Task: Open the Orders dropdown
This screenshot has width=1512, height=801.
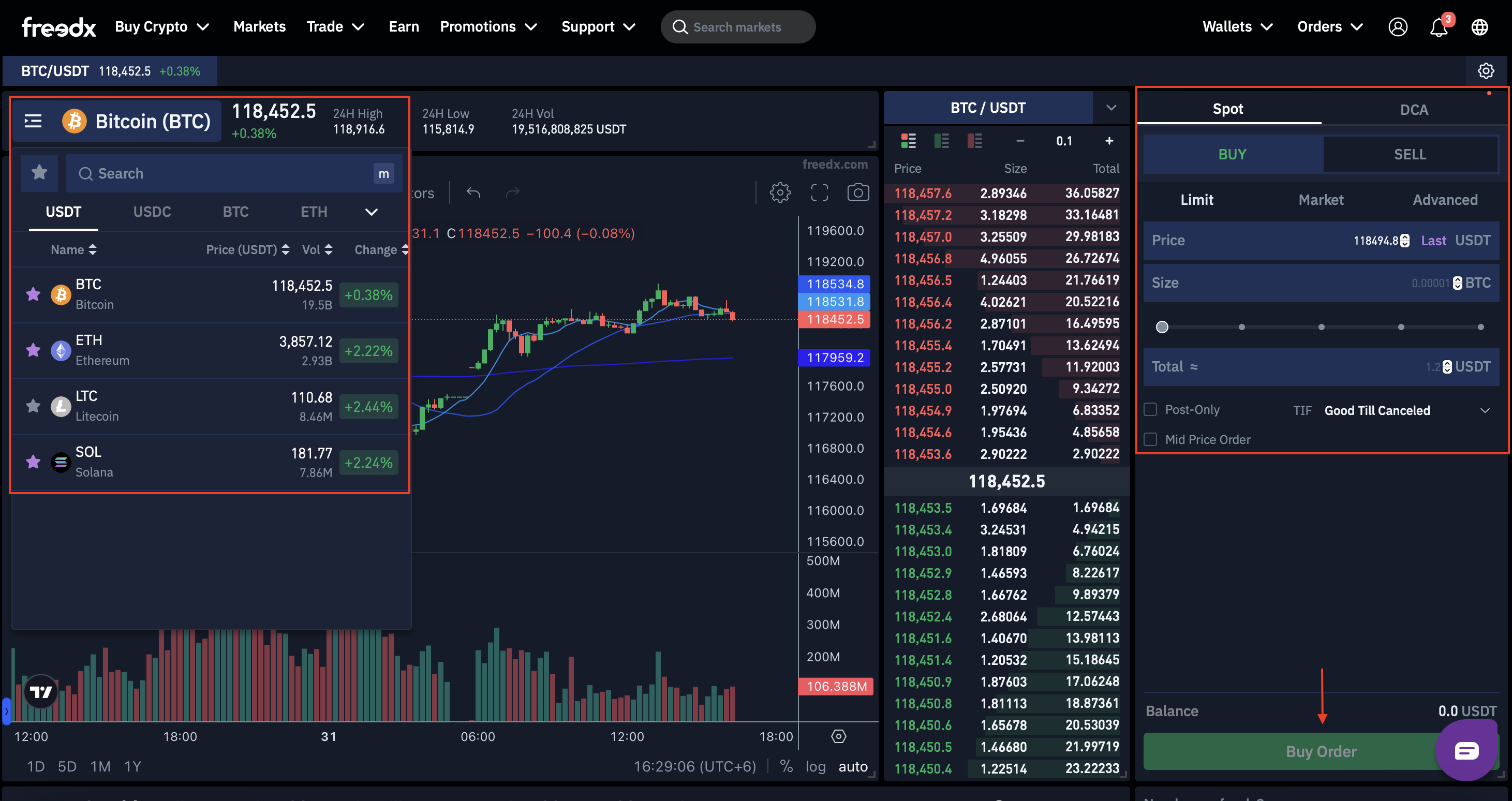Action: (1329, 27)
